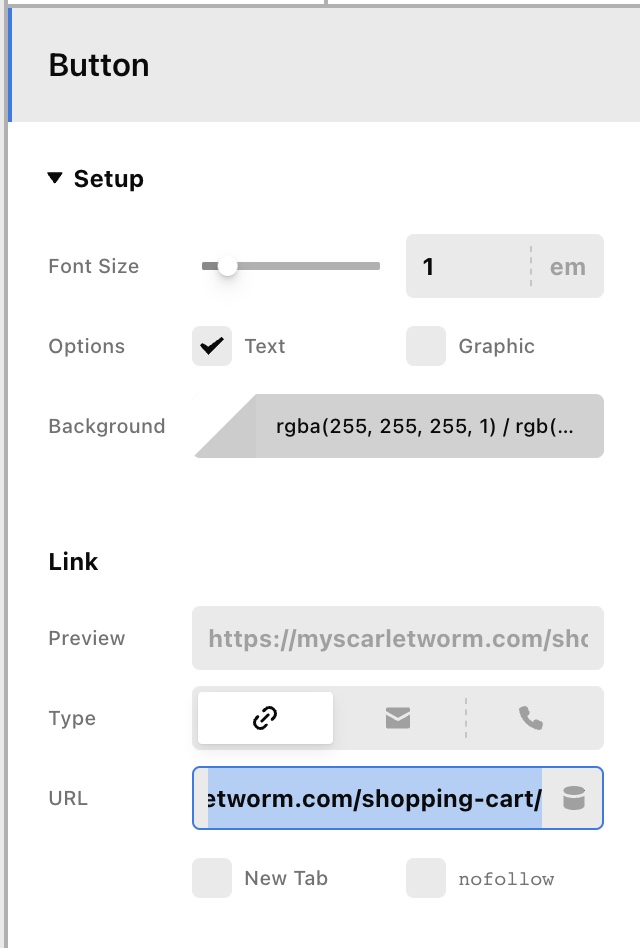Open the em unit selector
The height and width of the screenshot is (948, 640).
567,267
